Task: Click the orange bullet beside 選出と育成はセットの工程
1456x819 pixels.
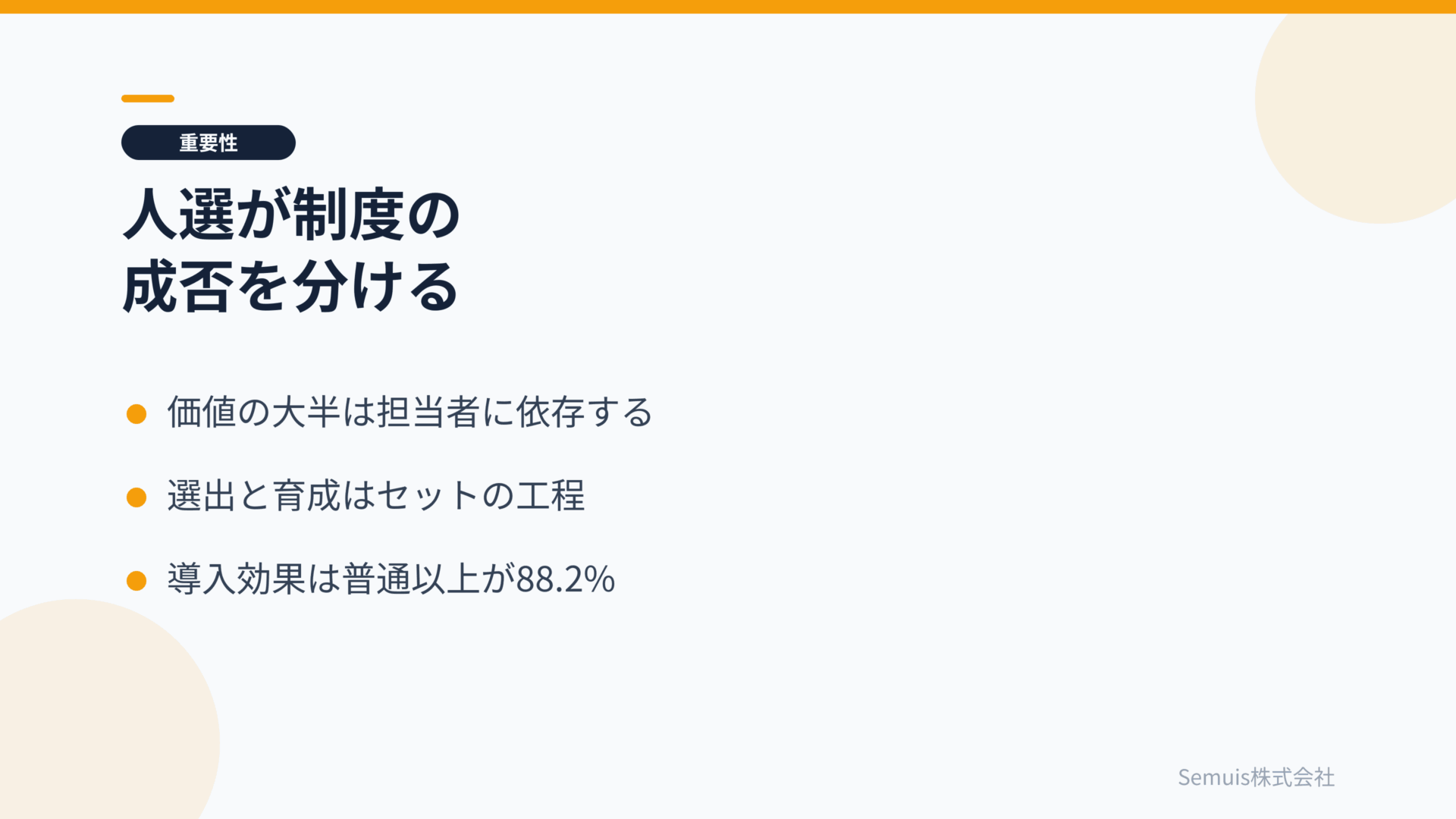Action: click(x=136, y=497)
